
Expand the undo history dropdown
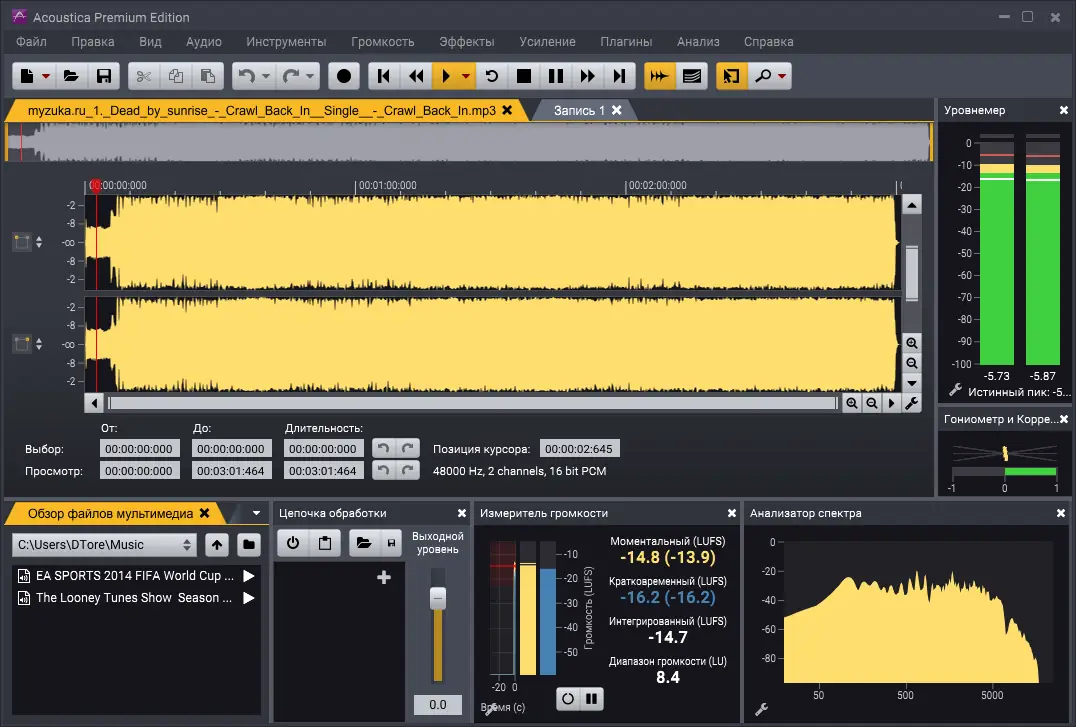pos(266,76)
